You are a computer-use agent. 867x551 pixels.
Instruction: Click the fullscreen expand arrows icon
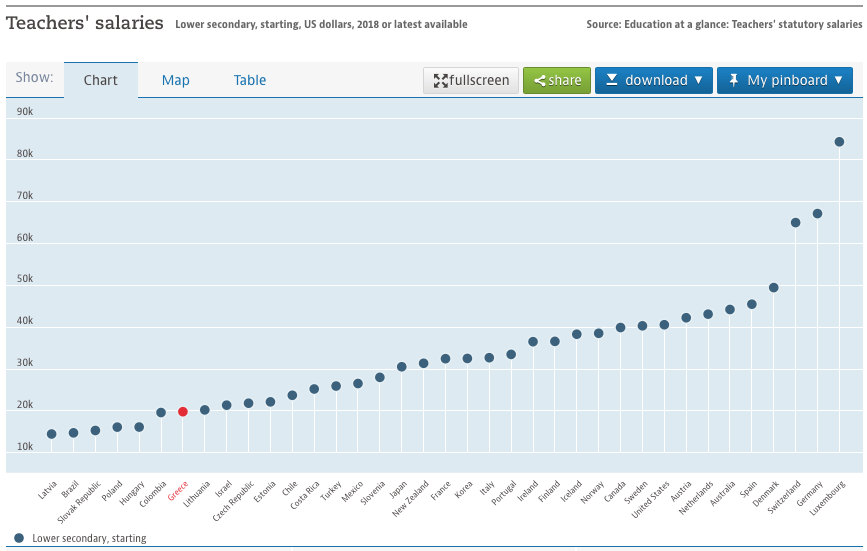(x=440, y=81)
